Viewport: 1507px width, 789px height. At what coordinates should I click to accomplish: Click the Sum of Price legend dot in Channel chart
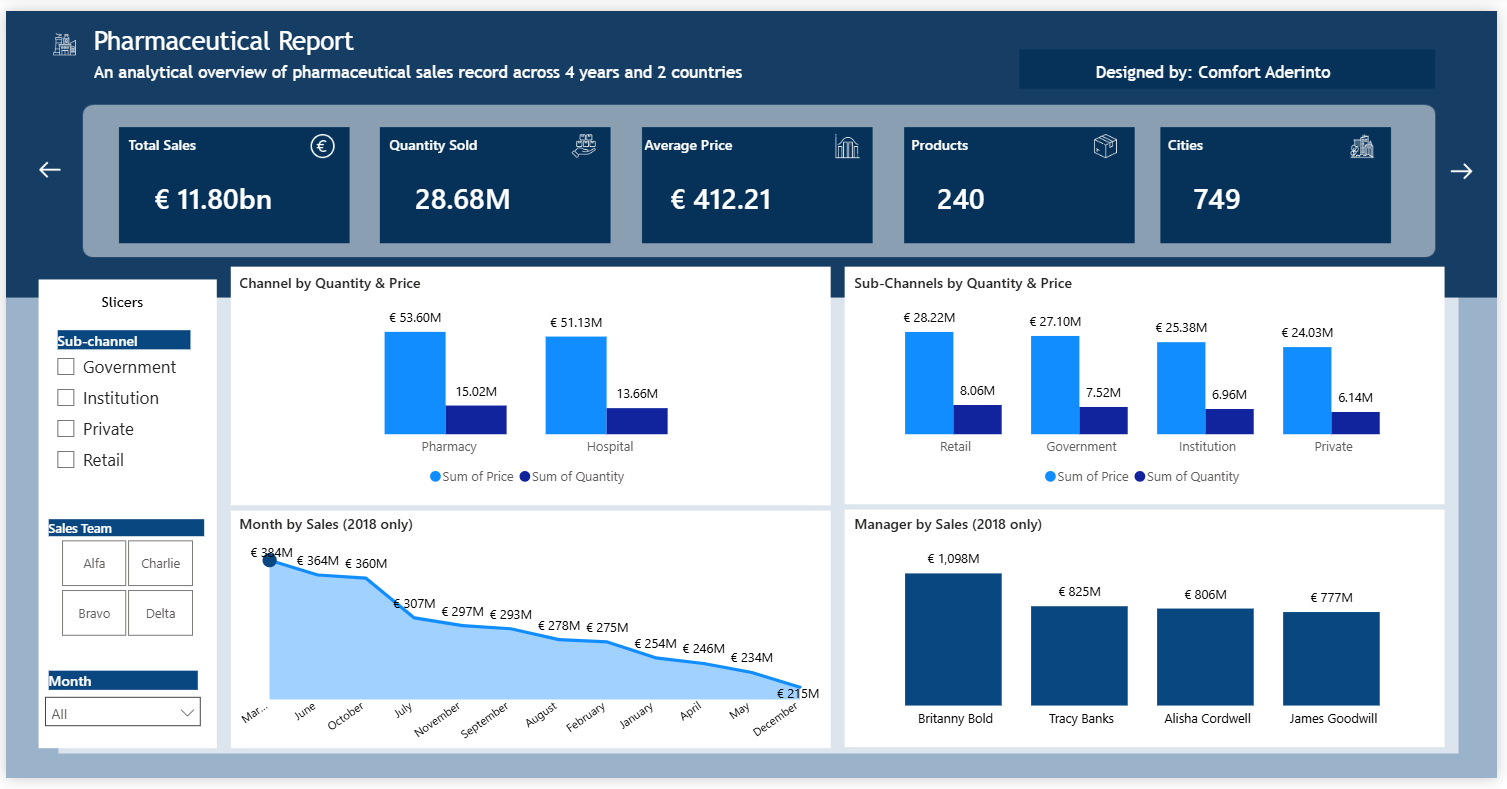coord(435,477)
